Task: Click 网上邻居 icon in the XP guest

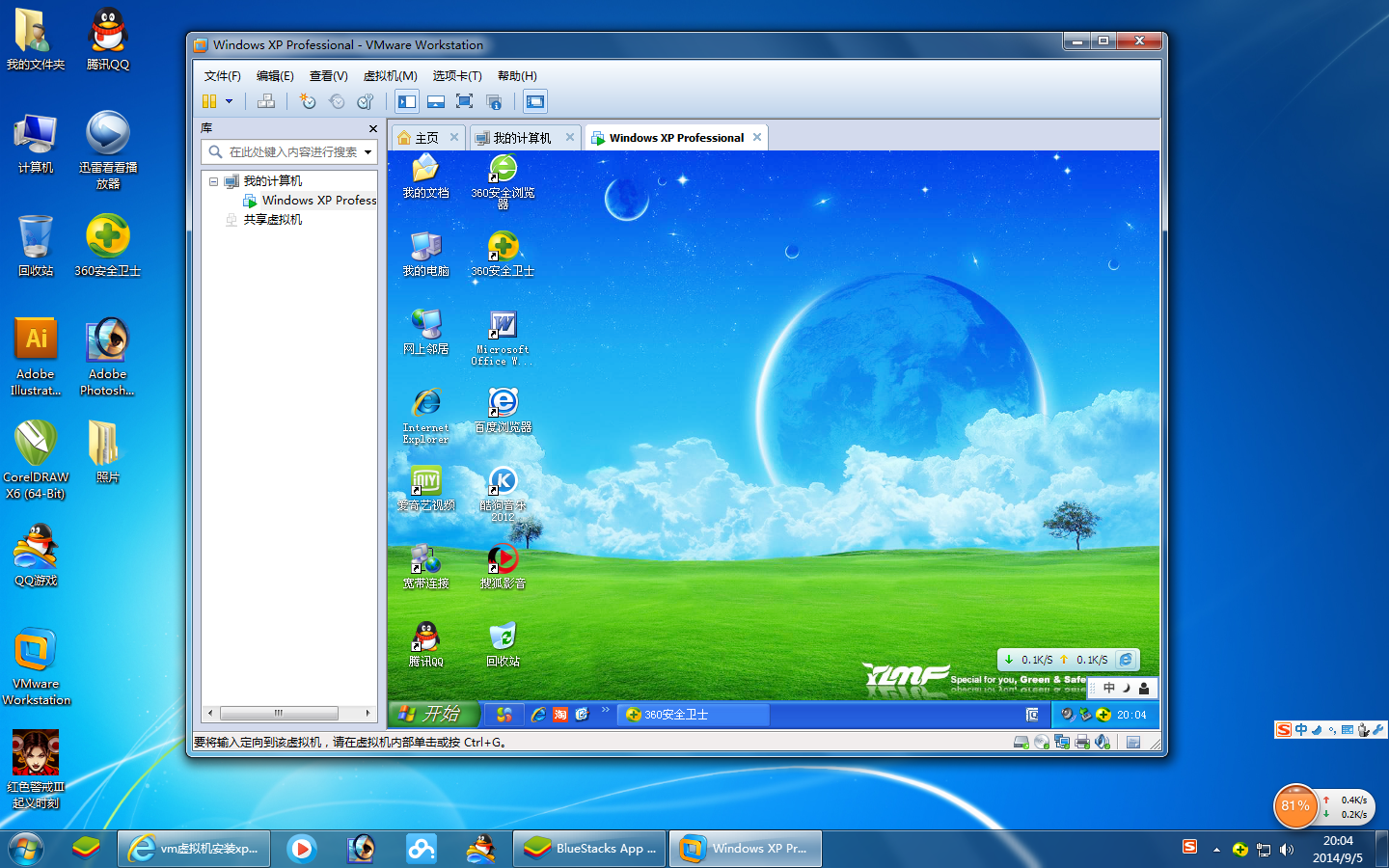Action: click(425, 334)
